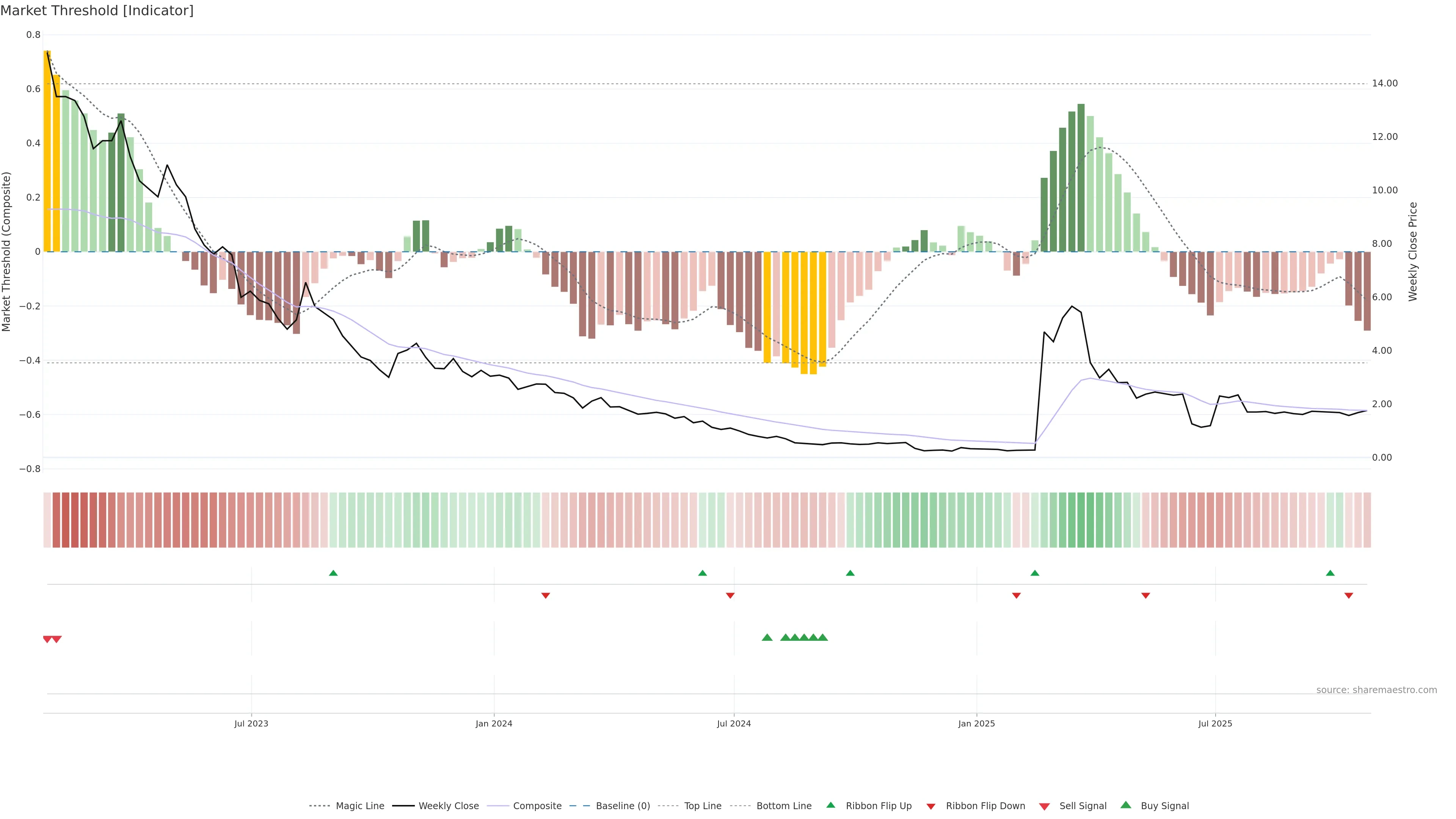Click the Weekly Close Price axis title
Viewport: 1456px width, 819px height.
click(1412, 251)
